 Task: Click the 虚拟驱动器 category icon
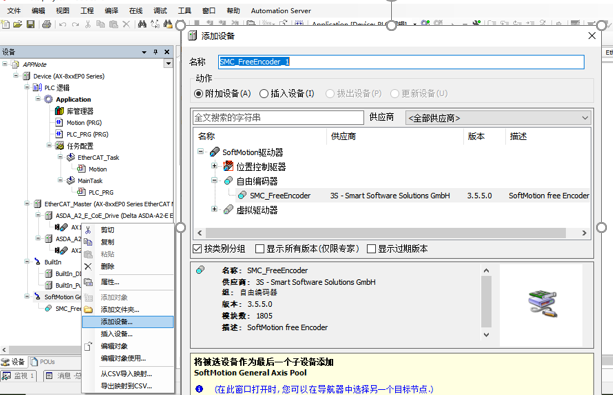[x=228, y=210]
